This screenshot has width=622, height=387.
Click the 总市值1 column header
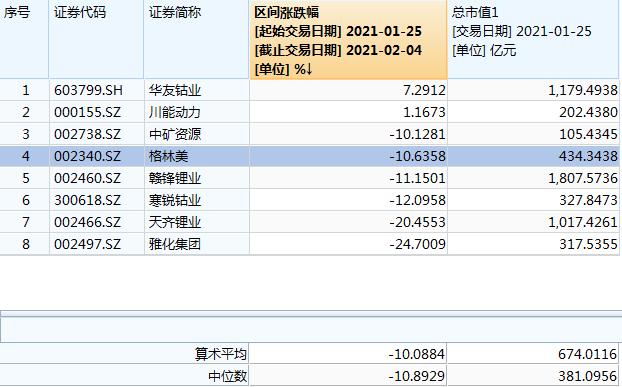[x=533, y=40]
